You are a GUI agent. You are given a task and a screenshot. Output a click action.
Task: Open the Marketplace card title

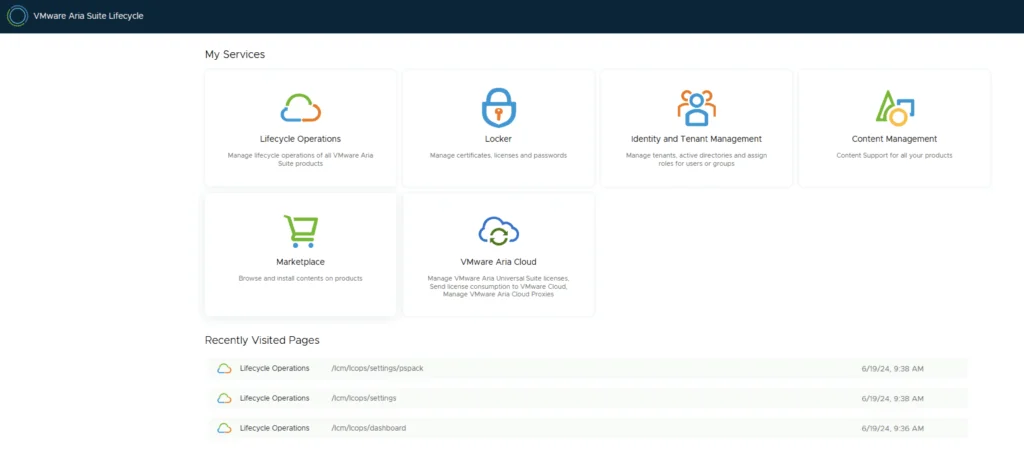pos(300,262)
